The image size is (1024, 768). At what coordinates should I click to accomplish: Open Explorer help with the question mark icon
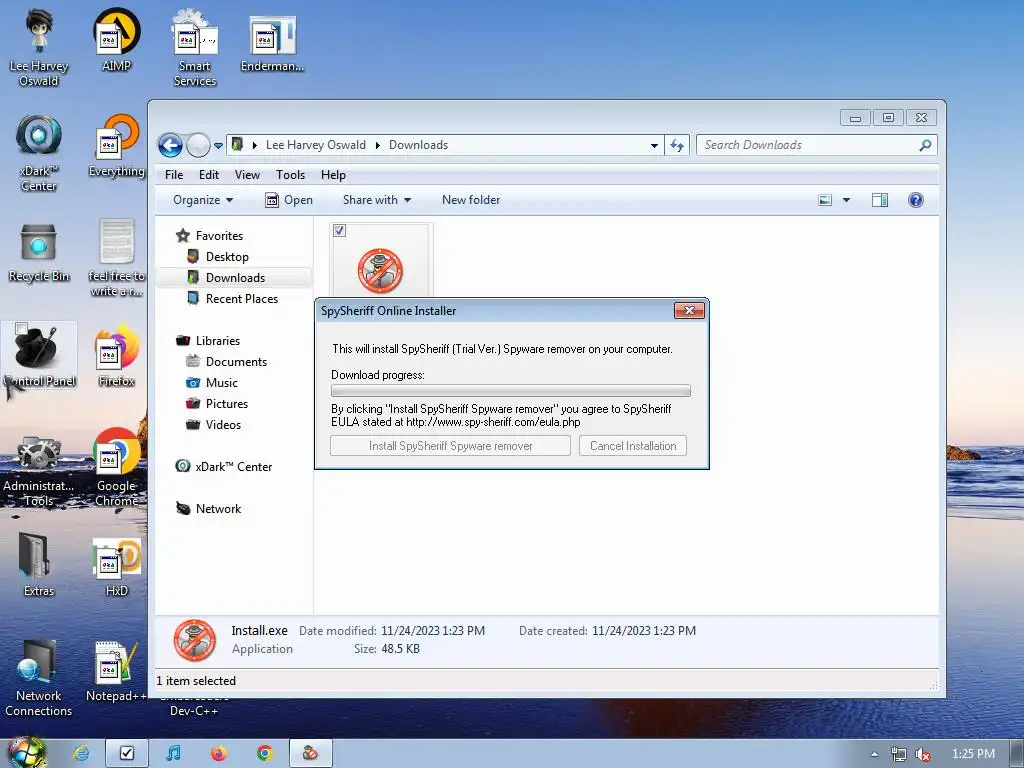pos(916,200)
